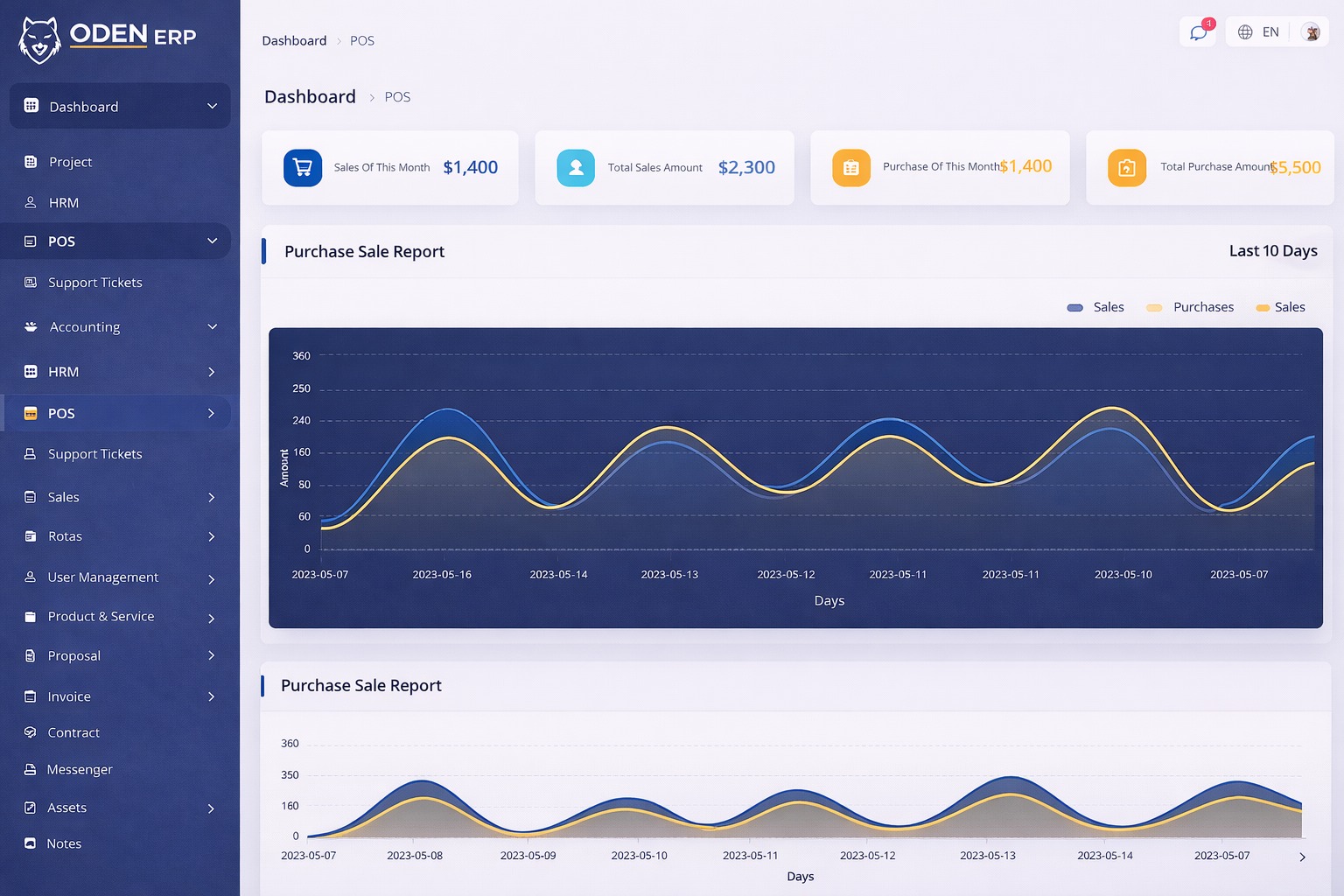1344x896 pixels.
Task: Expand the Sales submenu
Action: coord(63,496)
